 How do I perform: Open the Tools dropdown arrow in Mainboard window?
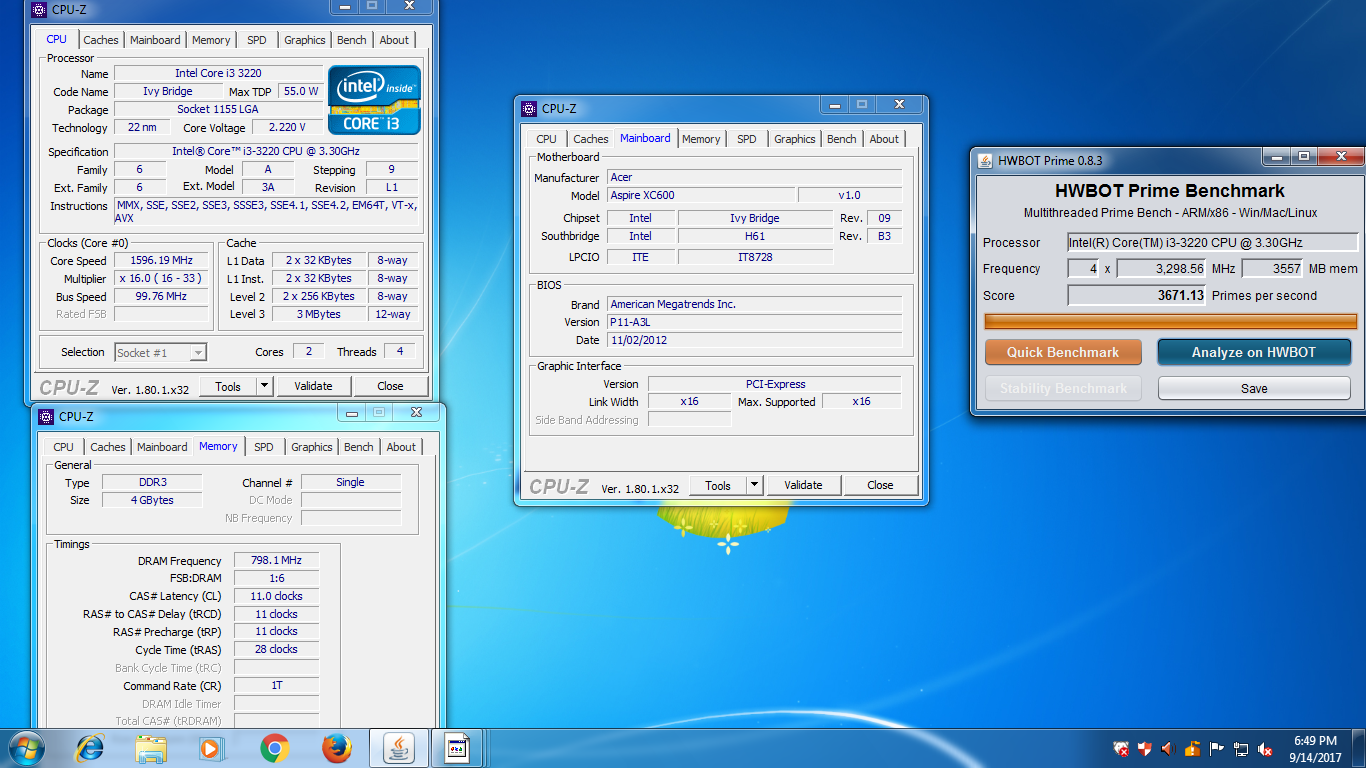754,485
